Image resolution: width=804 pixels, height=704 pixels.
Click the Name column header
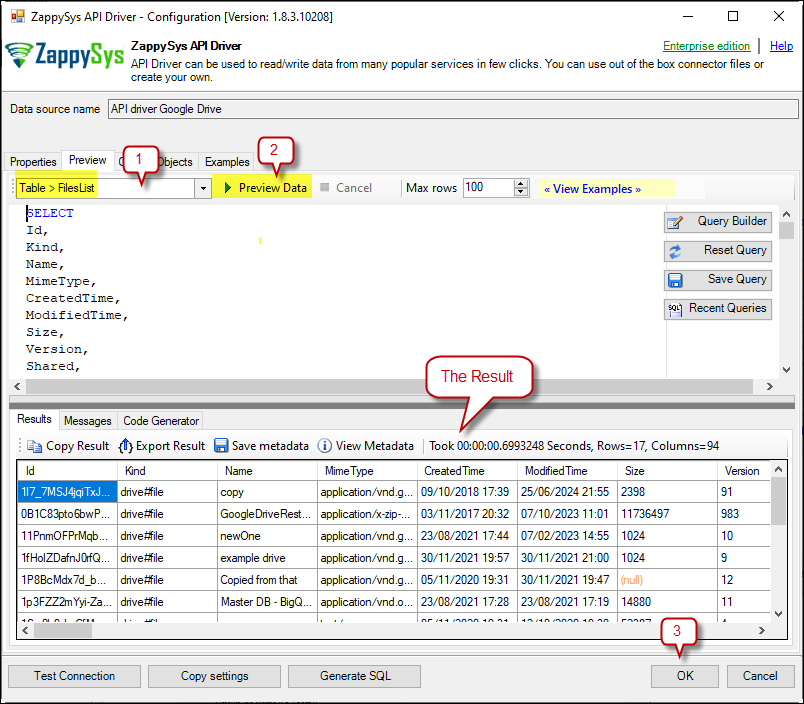[x=267, y=471]
